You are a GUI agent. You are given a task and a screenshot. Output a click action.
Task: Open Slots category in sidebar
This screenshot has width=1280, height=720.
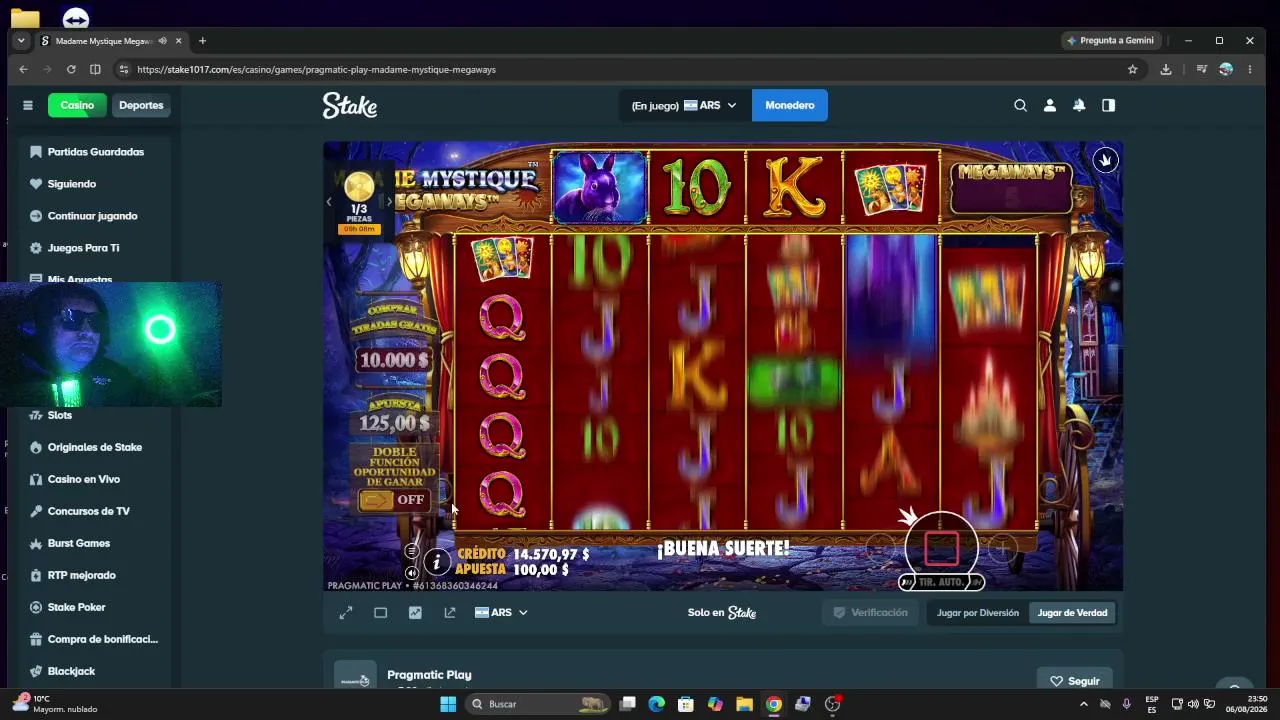point(95,415)
